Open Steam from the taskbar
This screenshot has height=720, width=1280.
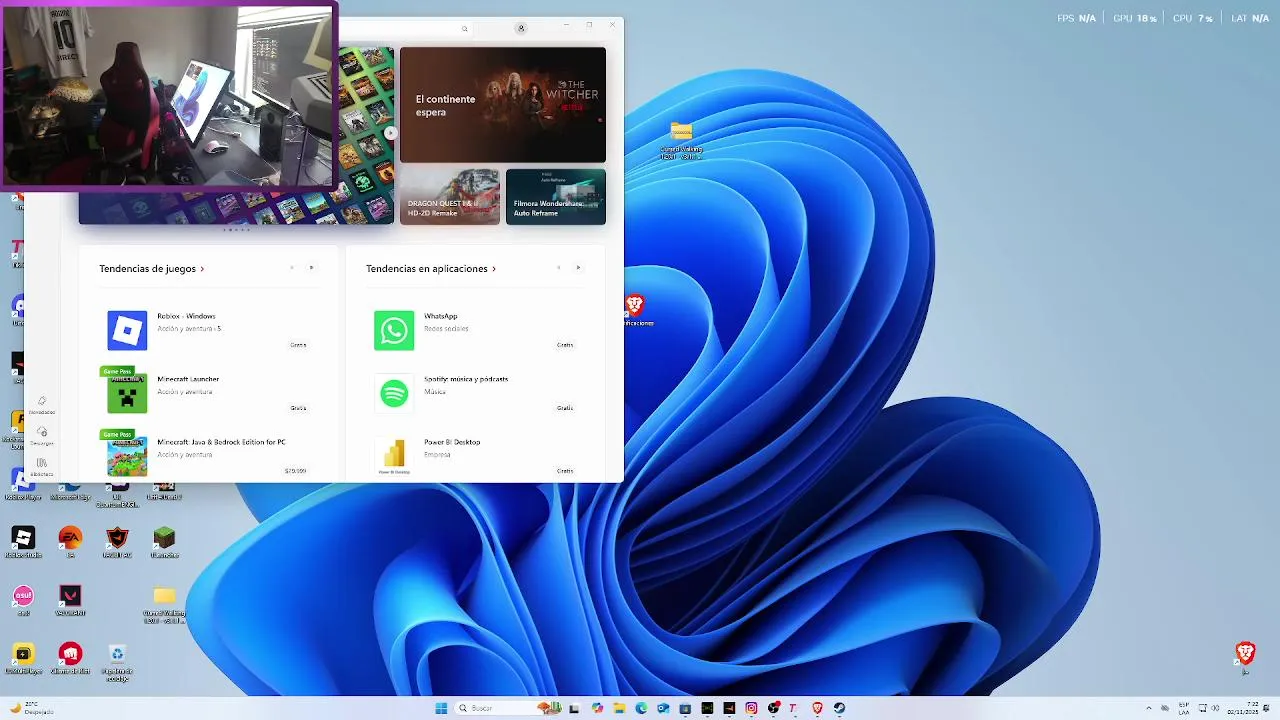click(x=839, y=708)
